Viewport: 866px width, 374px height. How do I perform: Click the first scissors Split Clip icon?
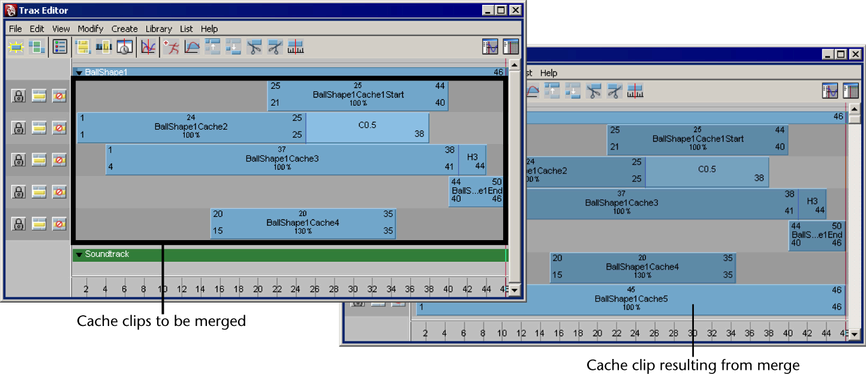coord(254,48)
